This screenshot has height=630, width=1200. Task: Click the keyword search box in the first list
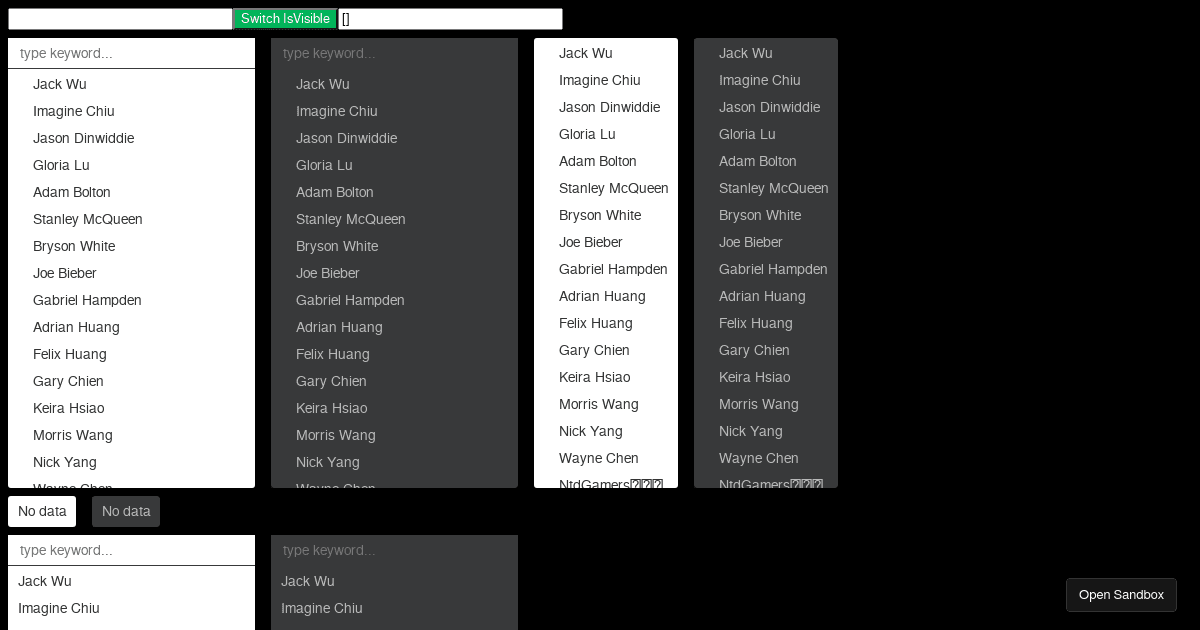click(130, 52)
